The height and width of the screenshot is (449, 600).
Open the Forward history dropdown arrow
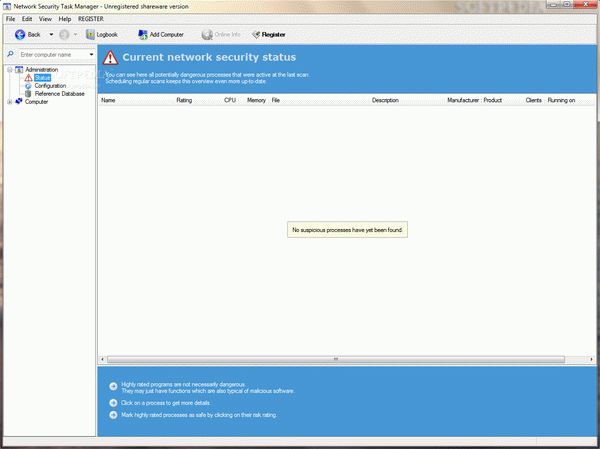(x=75, y=34)
